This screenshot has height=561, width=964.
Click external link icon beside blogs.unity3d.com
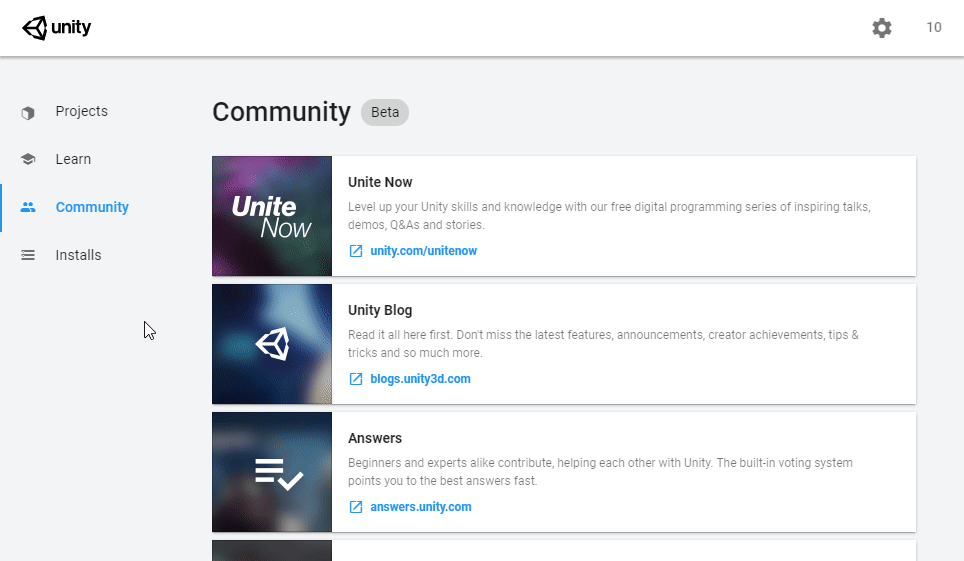356,379
